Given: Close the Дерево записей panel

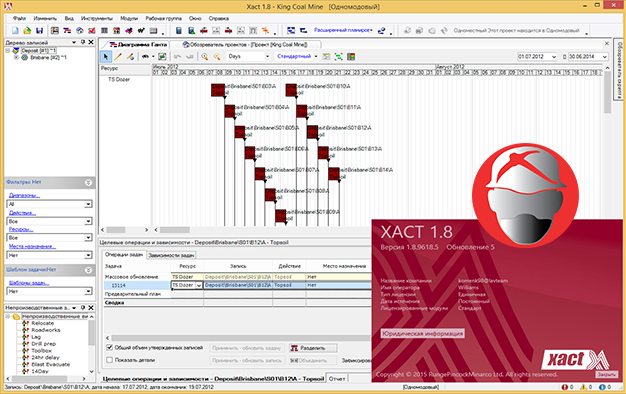Looking at the screenshot, I should click(x=91, y=42).
